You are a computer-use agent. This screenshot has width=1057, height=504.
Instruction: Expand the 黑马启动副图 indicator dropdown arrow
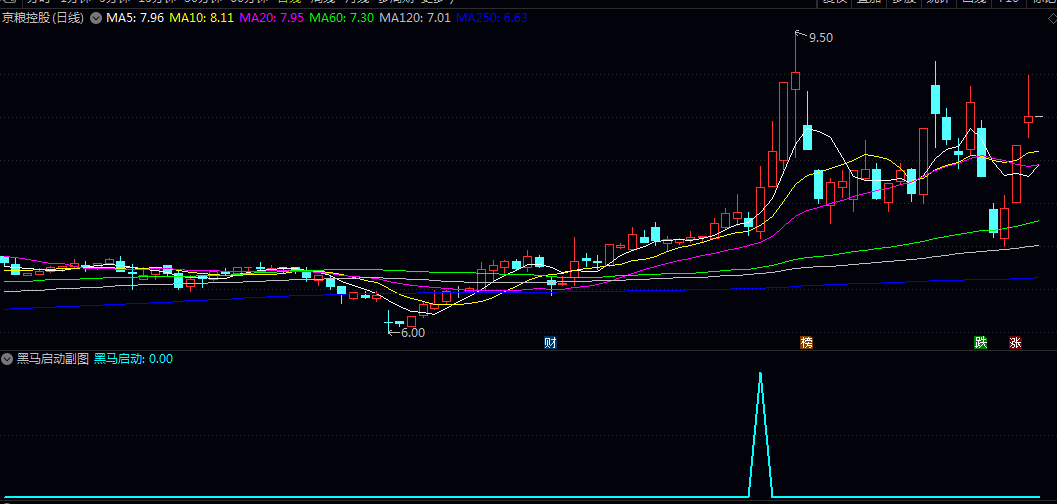8,359
